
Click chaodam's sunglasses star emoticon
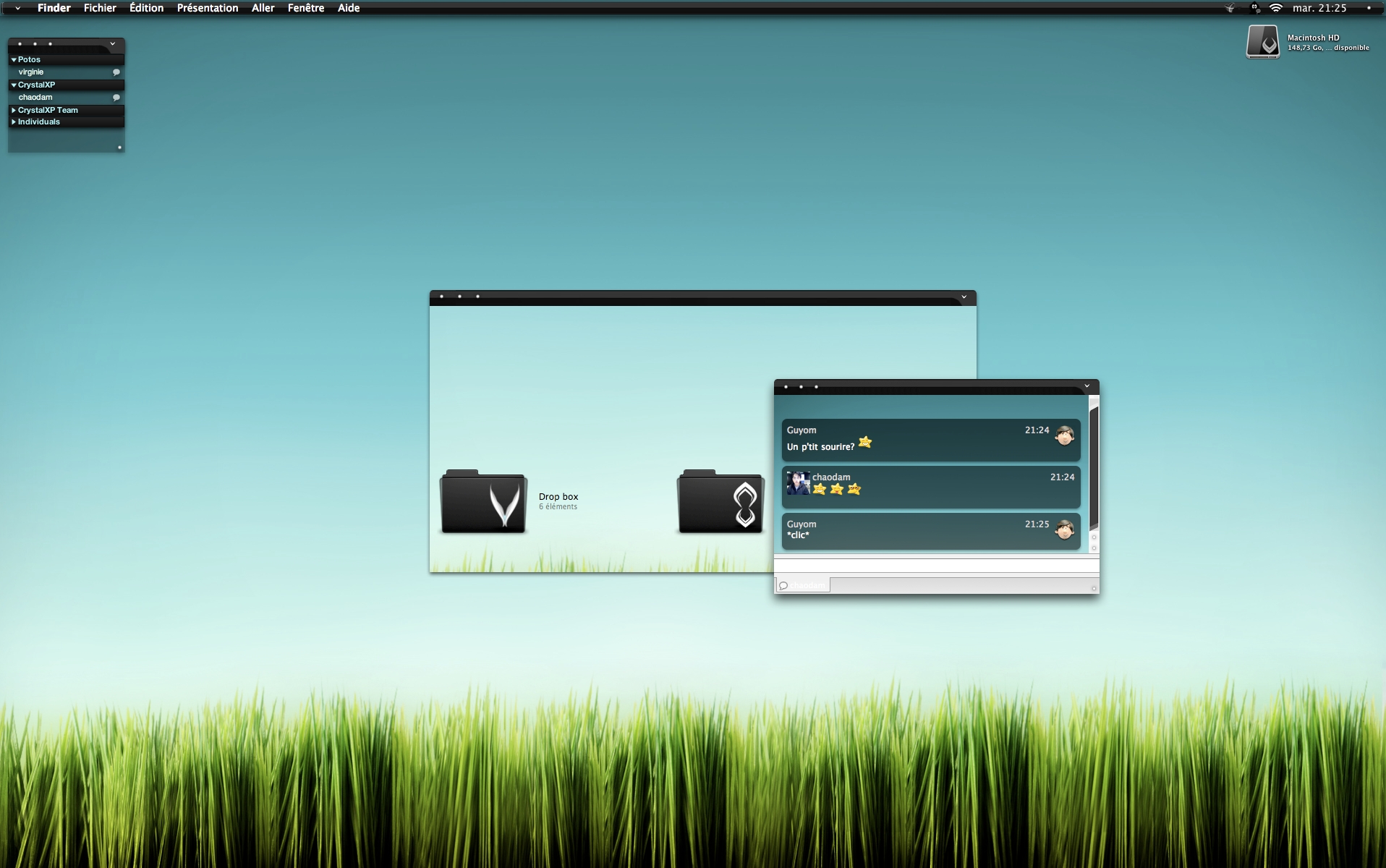(x=854, y=489)
